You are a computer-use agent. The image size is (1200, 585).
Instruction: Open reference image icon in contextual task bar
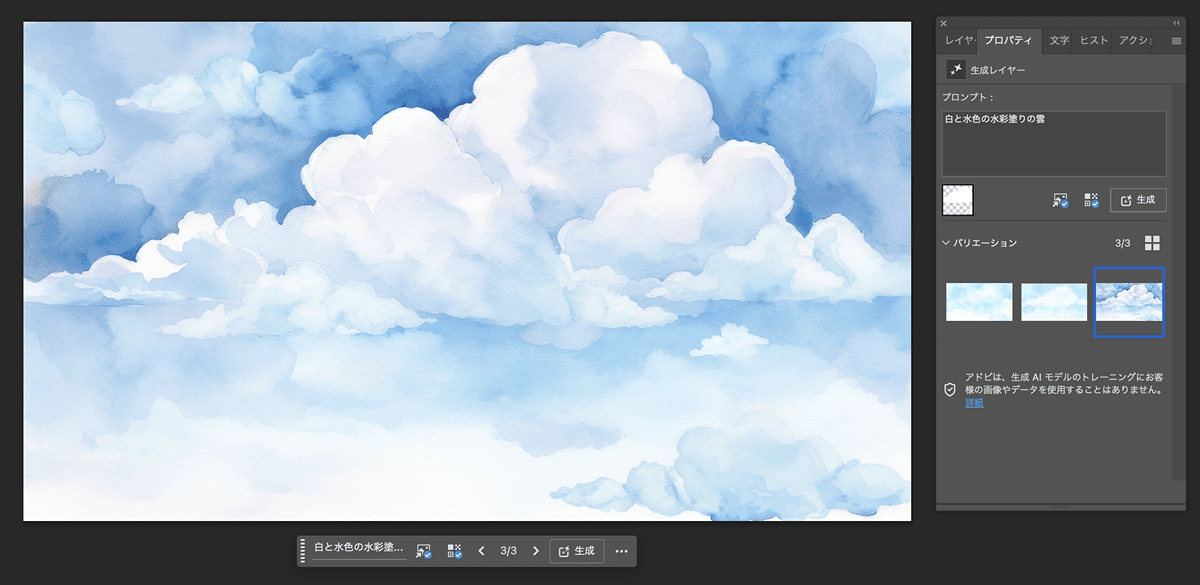[x=423, y=551]
